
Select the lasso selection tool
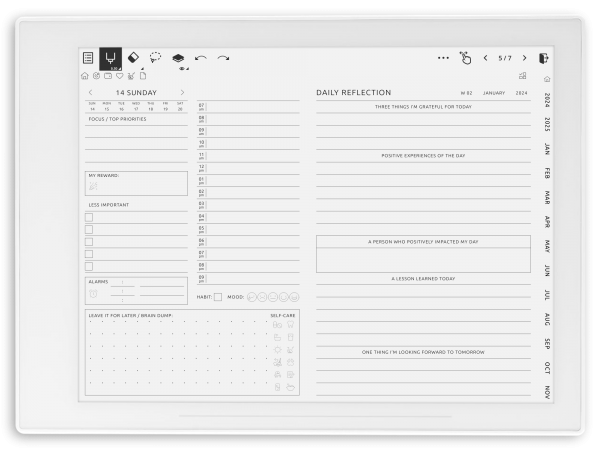tap(155, 57)
